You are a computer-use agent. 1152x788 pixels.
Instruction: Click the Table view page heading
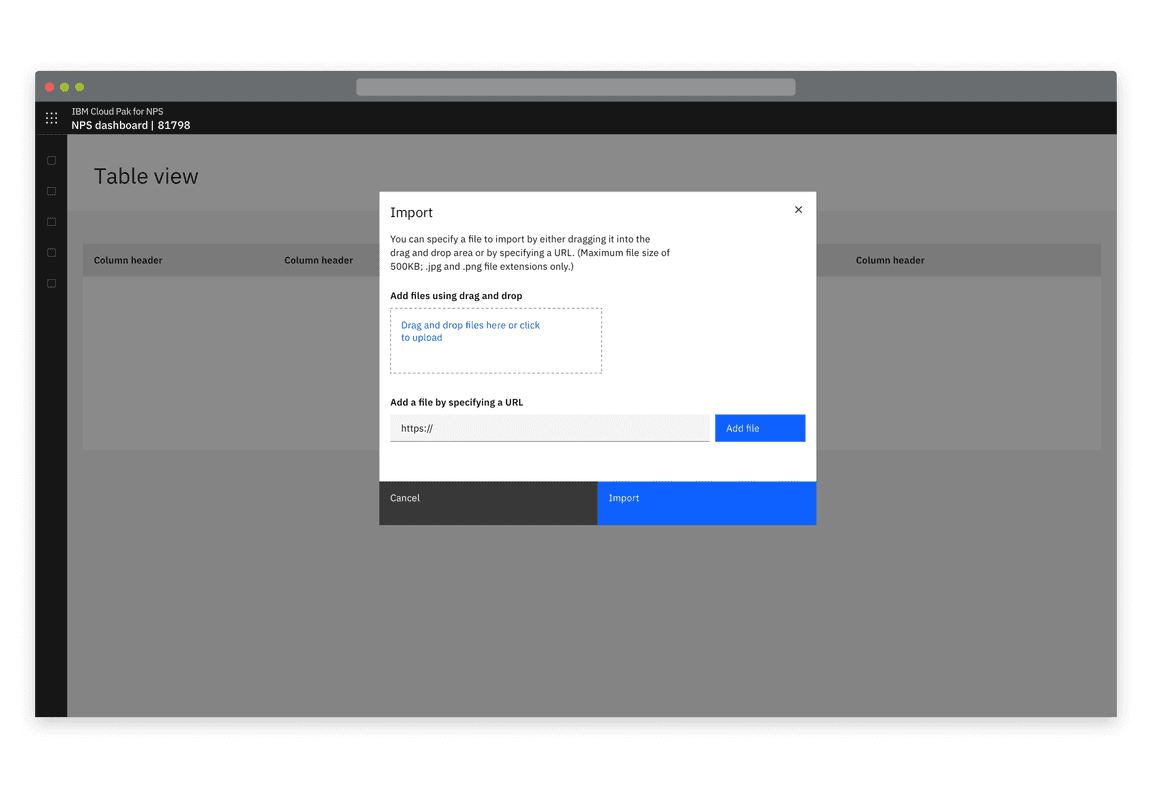pos(146,176)
